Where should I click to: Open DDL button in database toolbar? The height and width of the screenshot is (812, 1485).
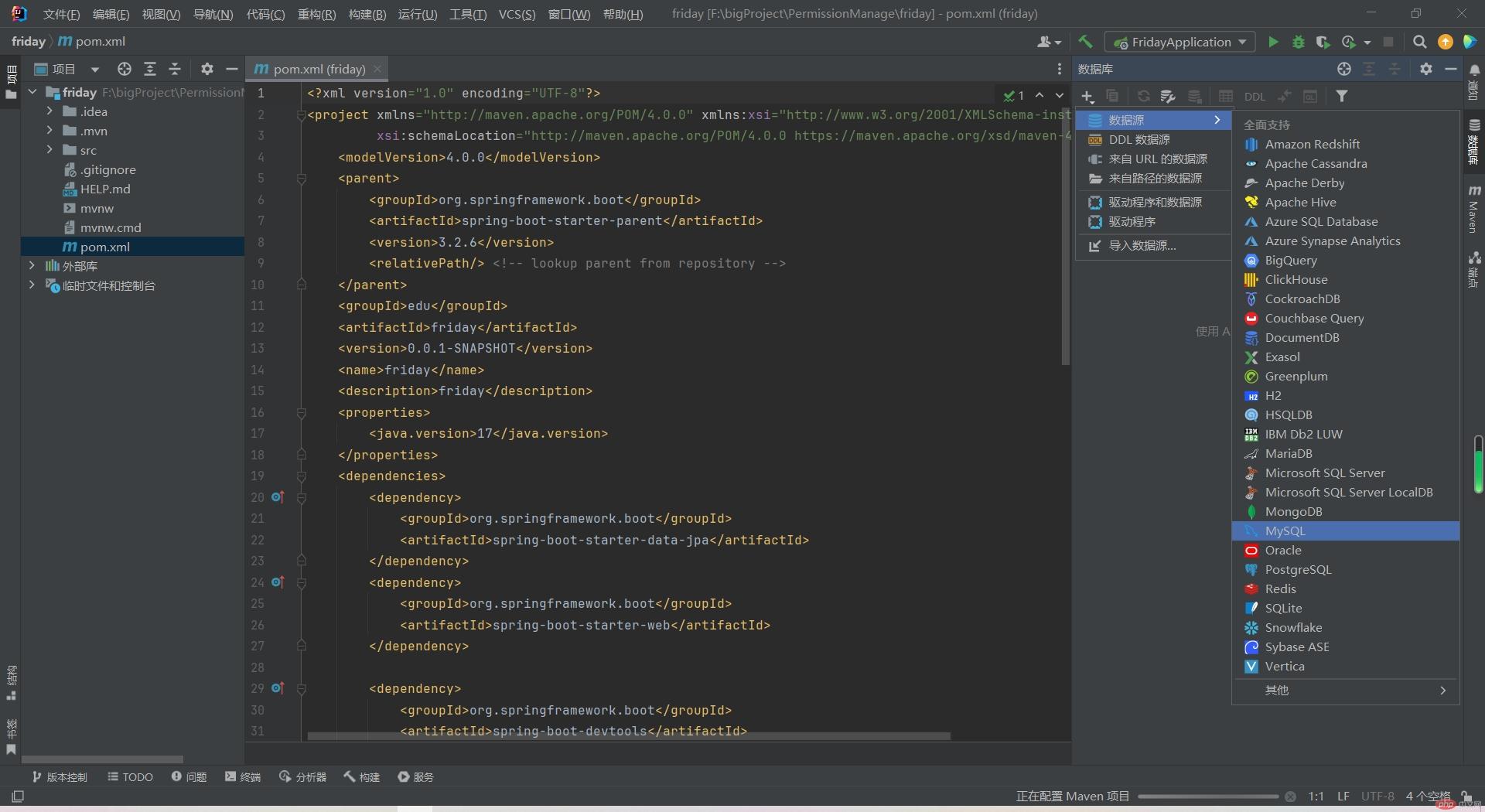click(x=1255, y=97)
